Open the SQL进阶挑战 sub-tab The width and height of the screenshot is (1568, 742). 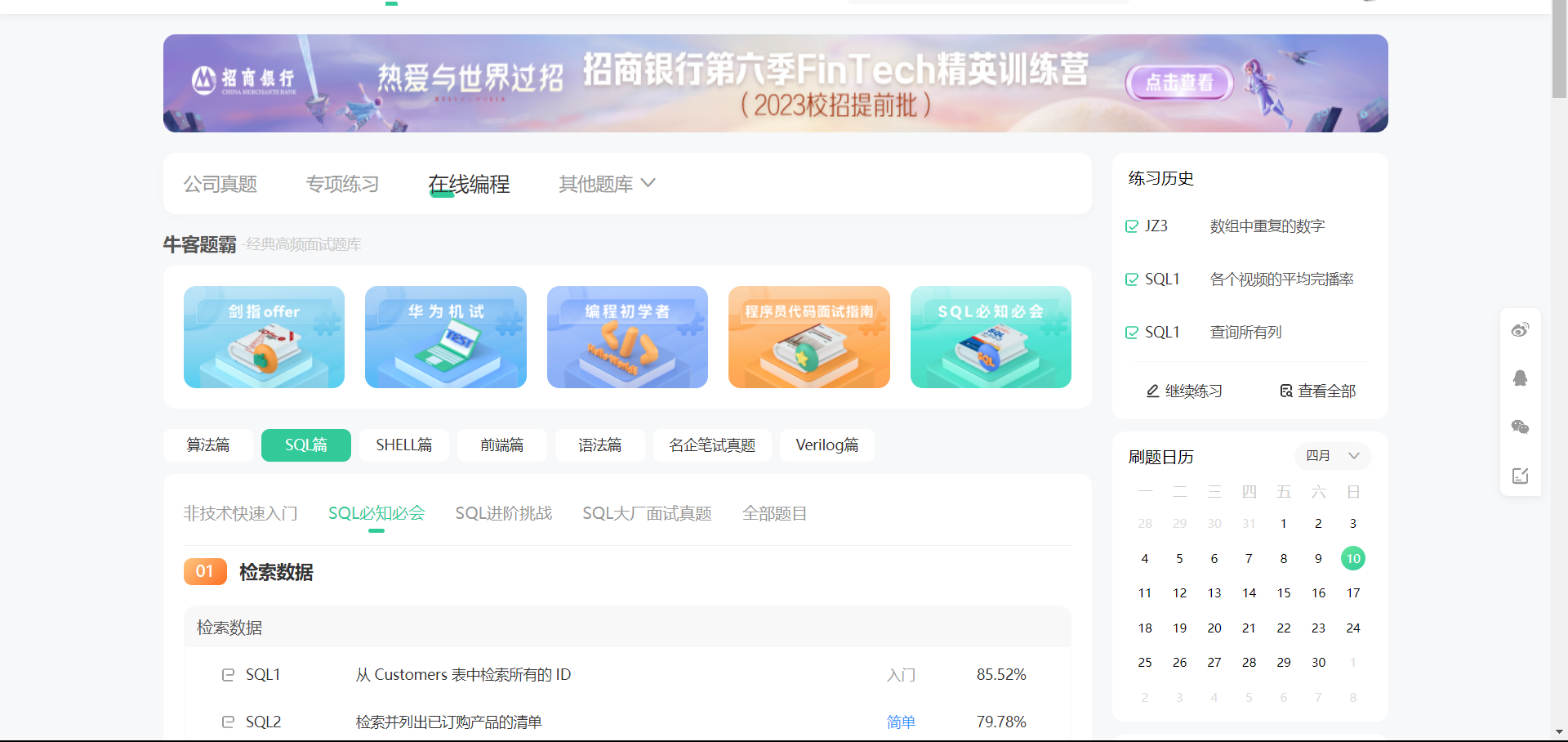click(504, 513)
